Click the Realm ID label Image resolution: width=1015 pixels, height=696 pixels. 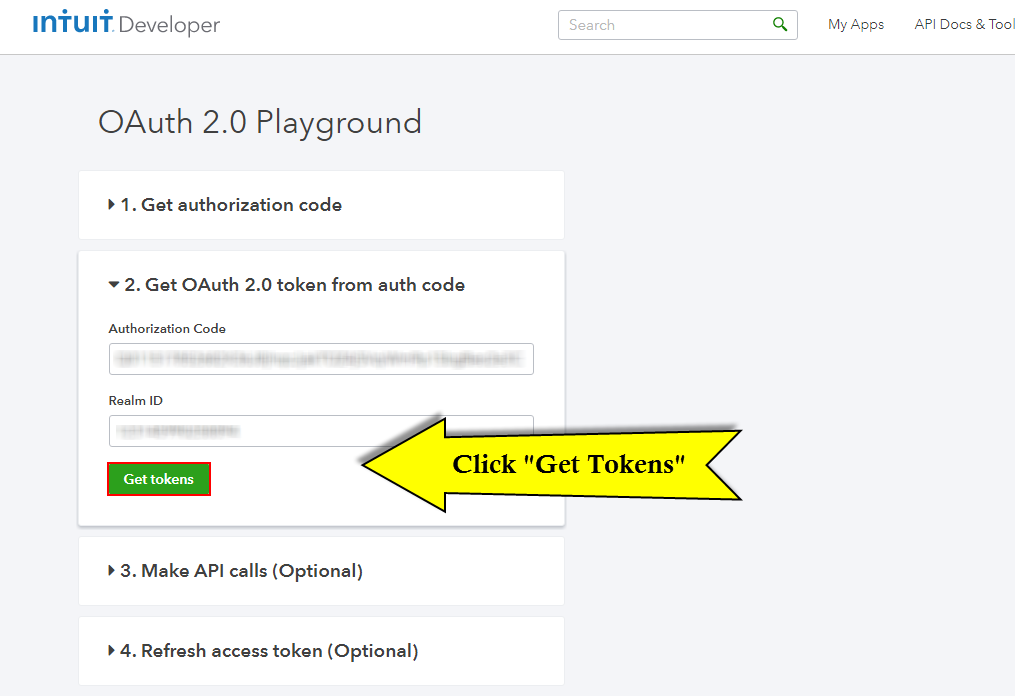pyautogui.click(x=136, y=401)
